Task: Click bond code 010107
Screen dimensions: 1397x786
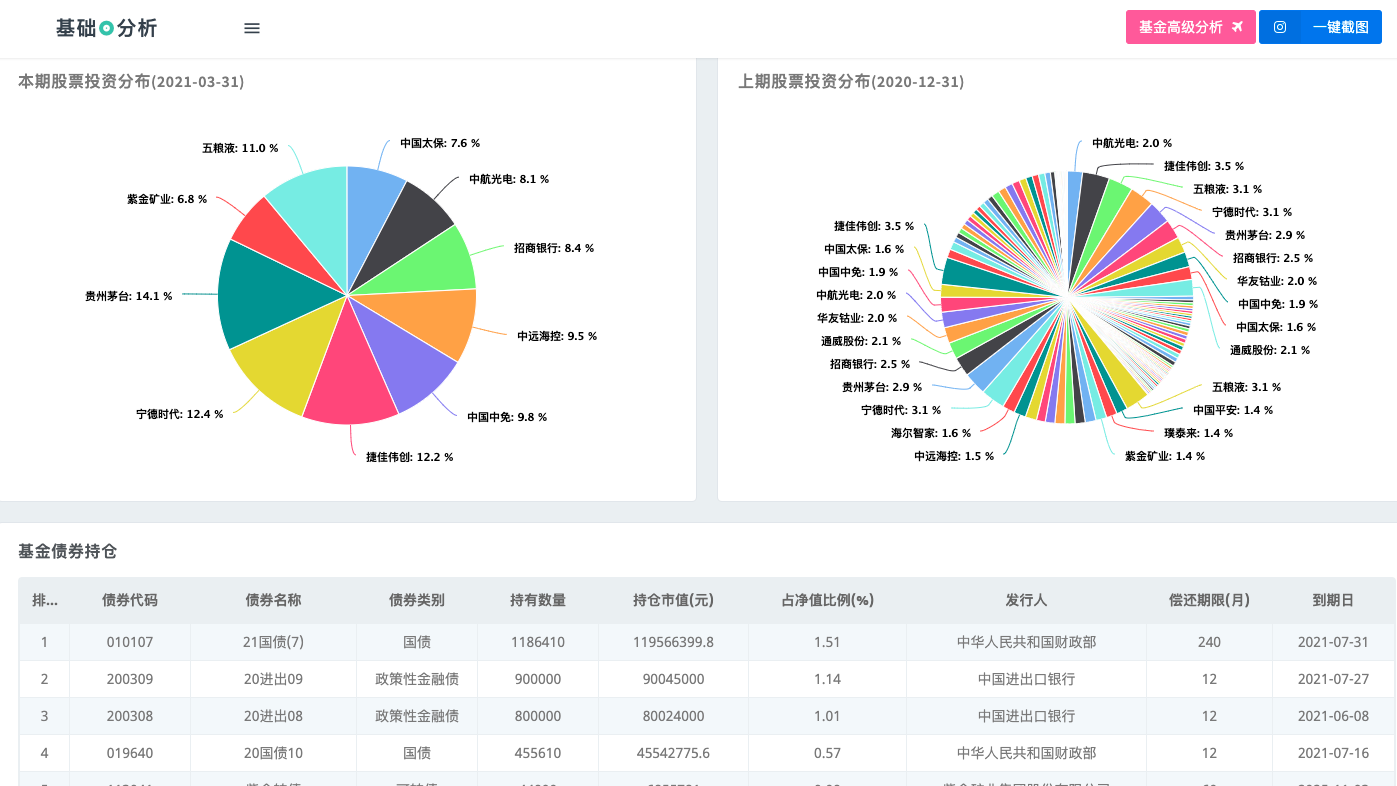Action: click(x=130, y=642)
